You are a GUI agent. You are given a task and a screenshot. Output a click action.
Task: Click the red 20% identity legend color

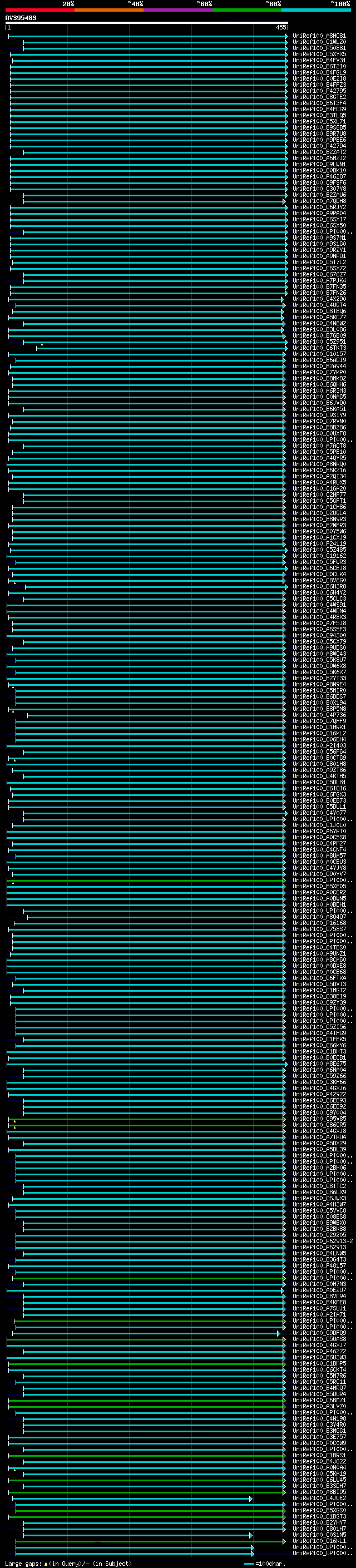(40, 10)
